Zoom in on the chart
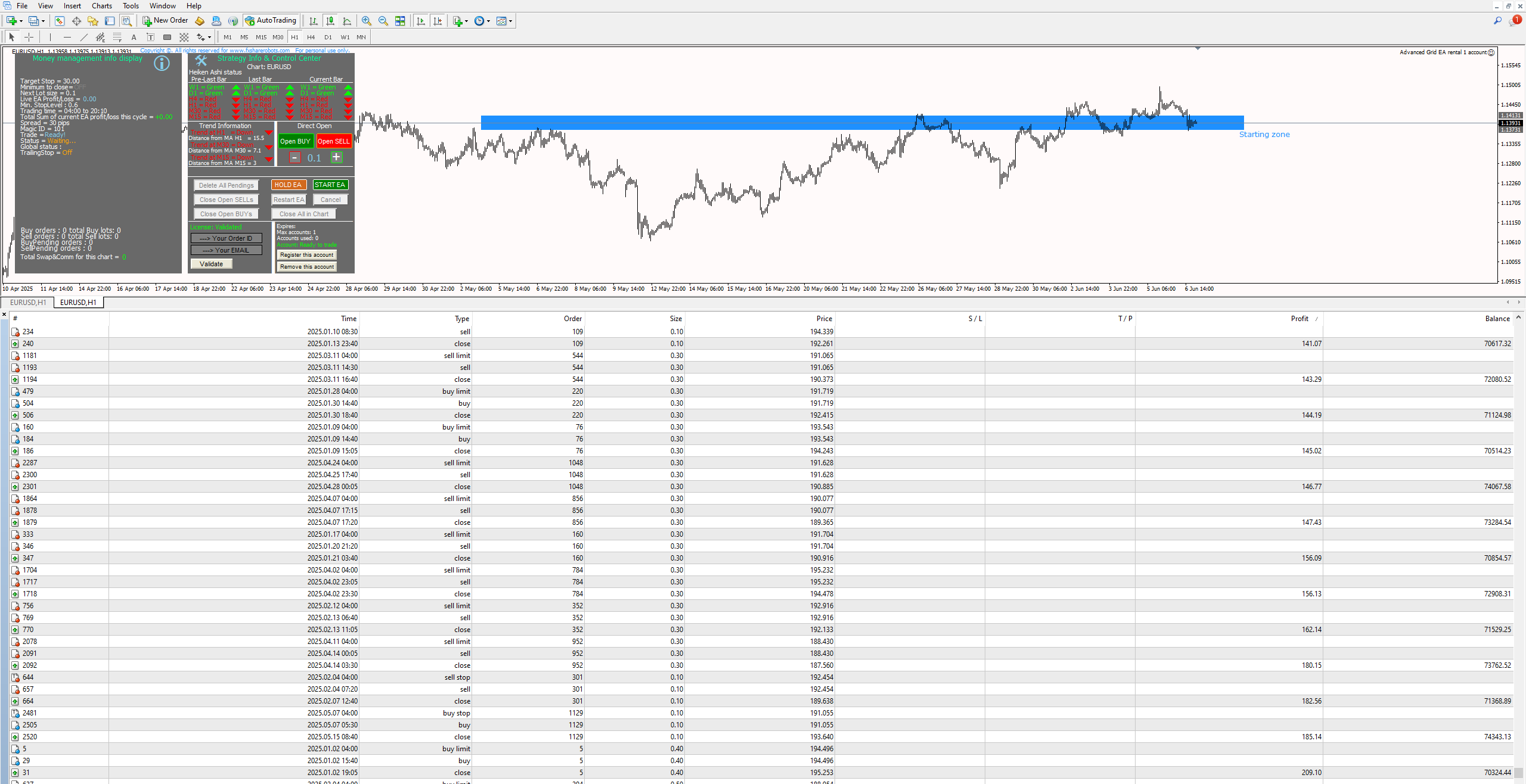The height and width of the screenshot is (784, 1526). [x=366, y=21]
